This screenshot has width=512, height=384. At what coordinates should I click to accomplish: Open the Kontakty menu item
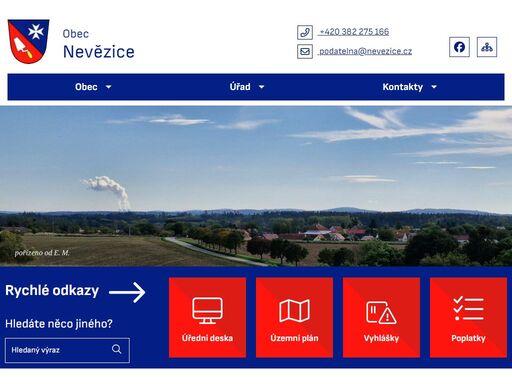403,87
